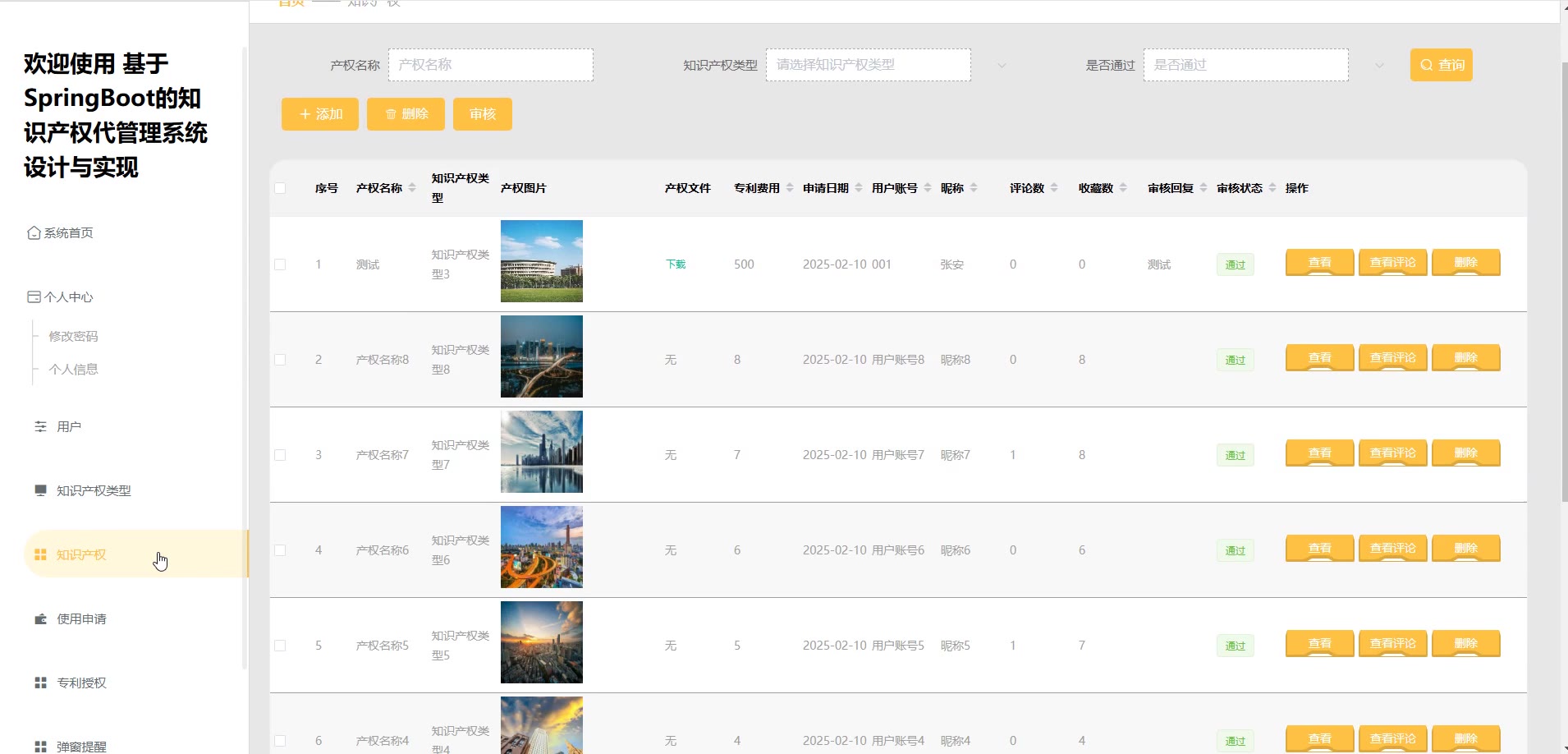Sort by 审核状态 column arrows
Screen dimensions: 1568x754
[x=1272, y=188]
